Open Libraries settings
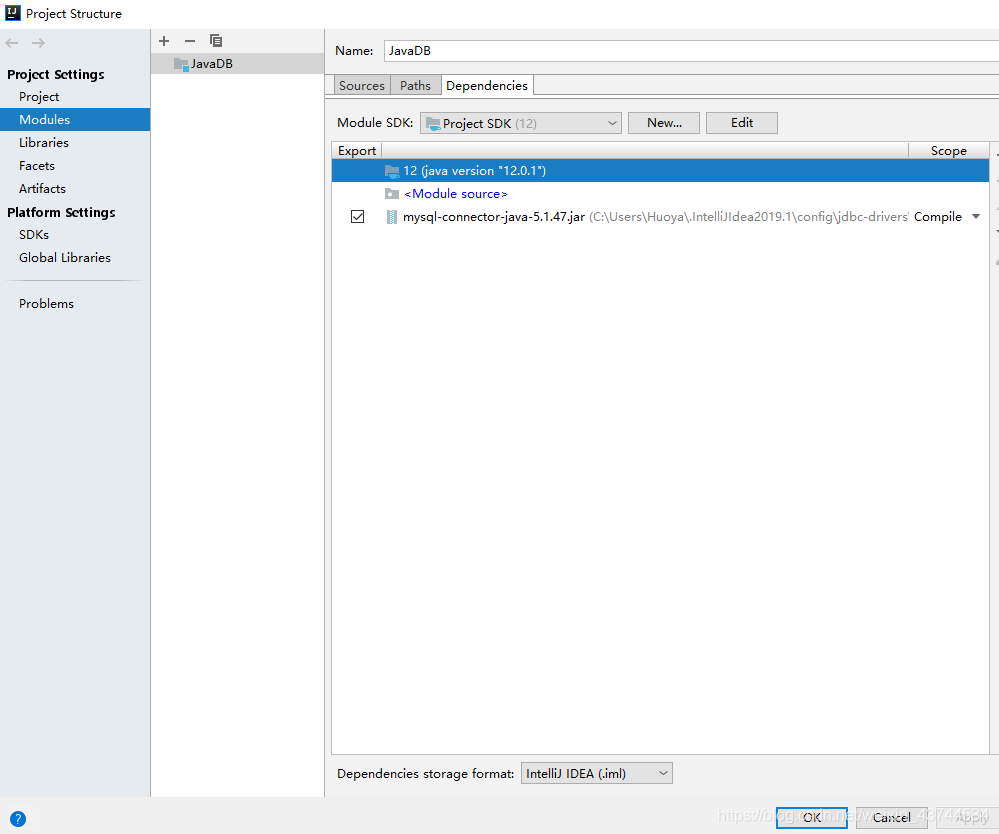Viewport: 999px width, 834px height. (x=44, y=143)
